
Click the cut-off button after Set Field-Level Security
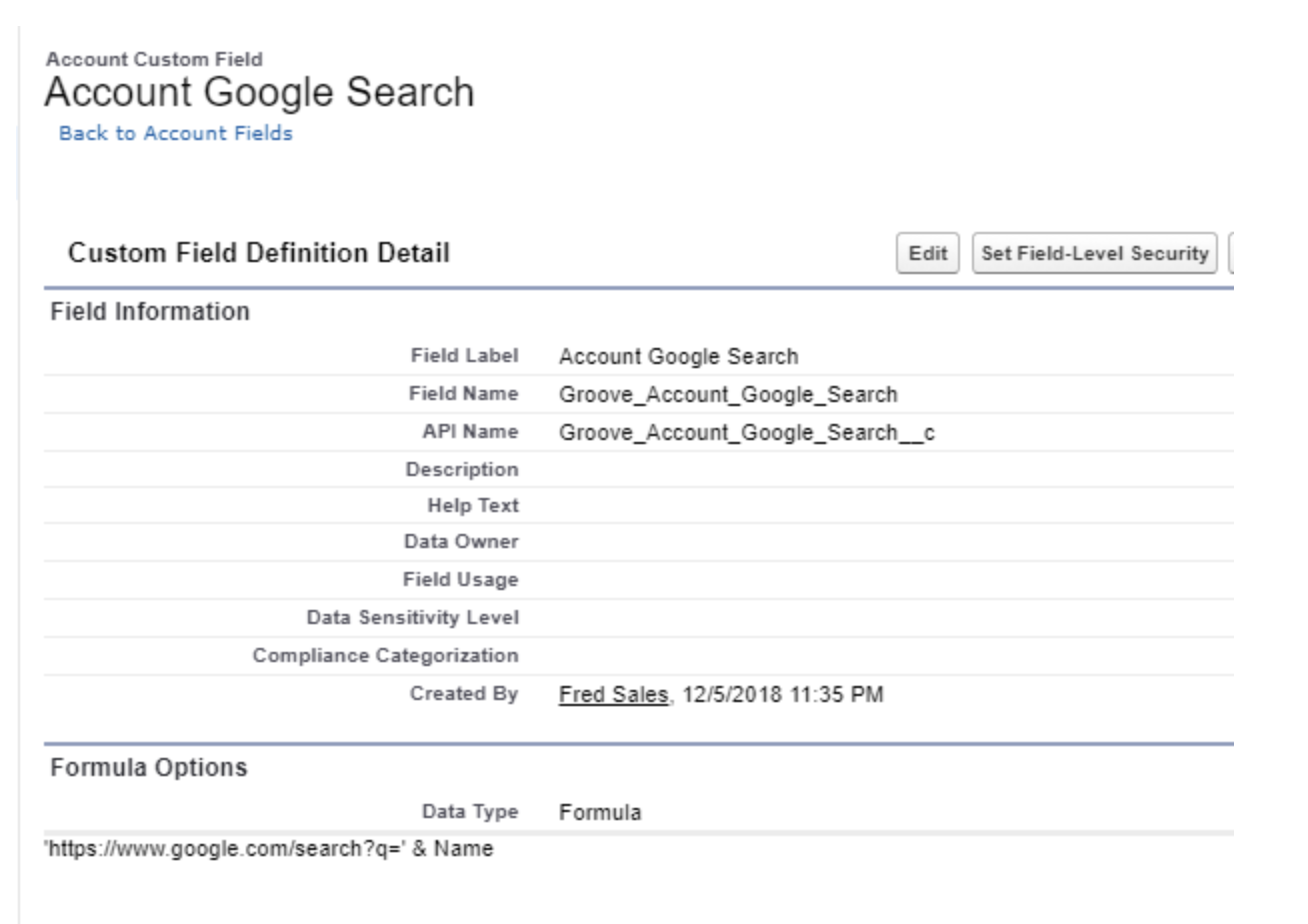(x=1231, y=254)
